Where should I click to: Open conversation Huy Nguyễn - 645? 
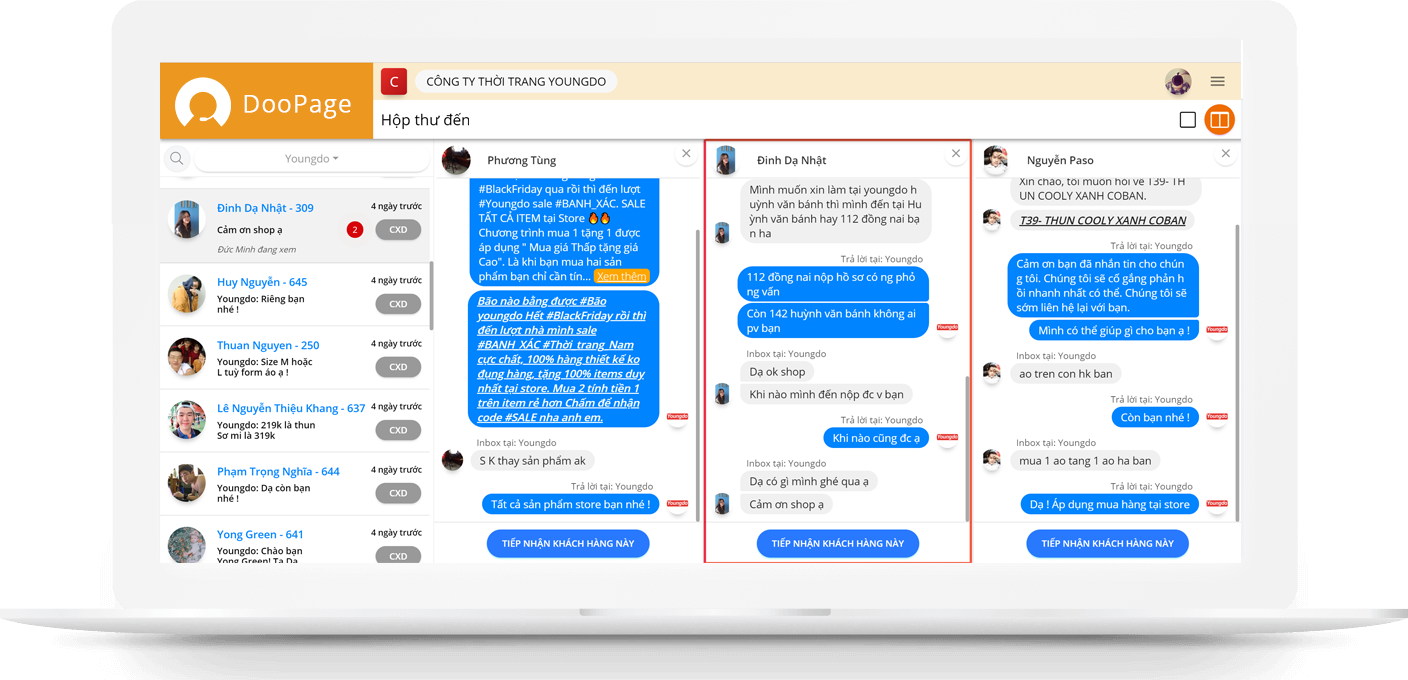tap(295, 293)
